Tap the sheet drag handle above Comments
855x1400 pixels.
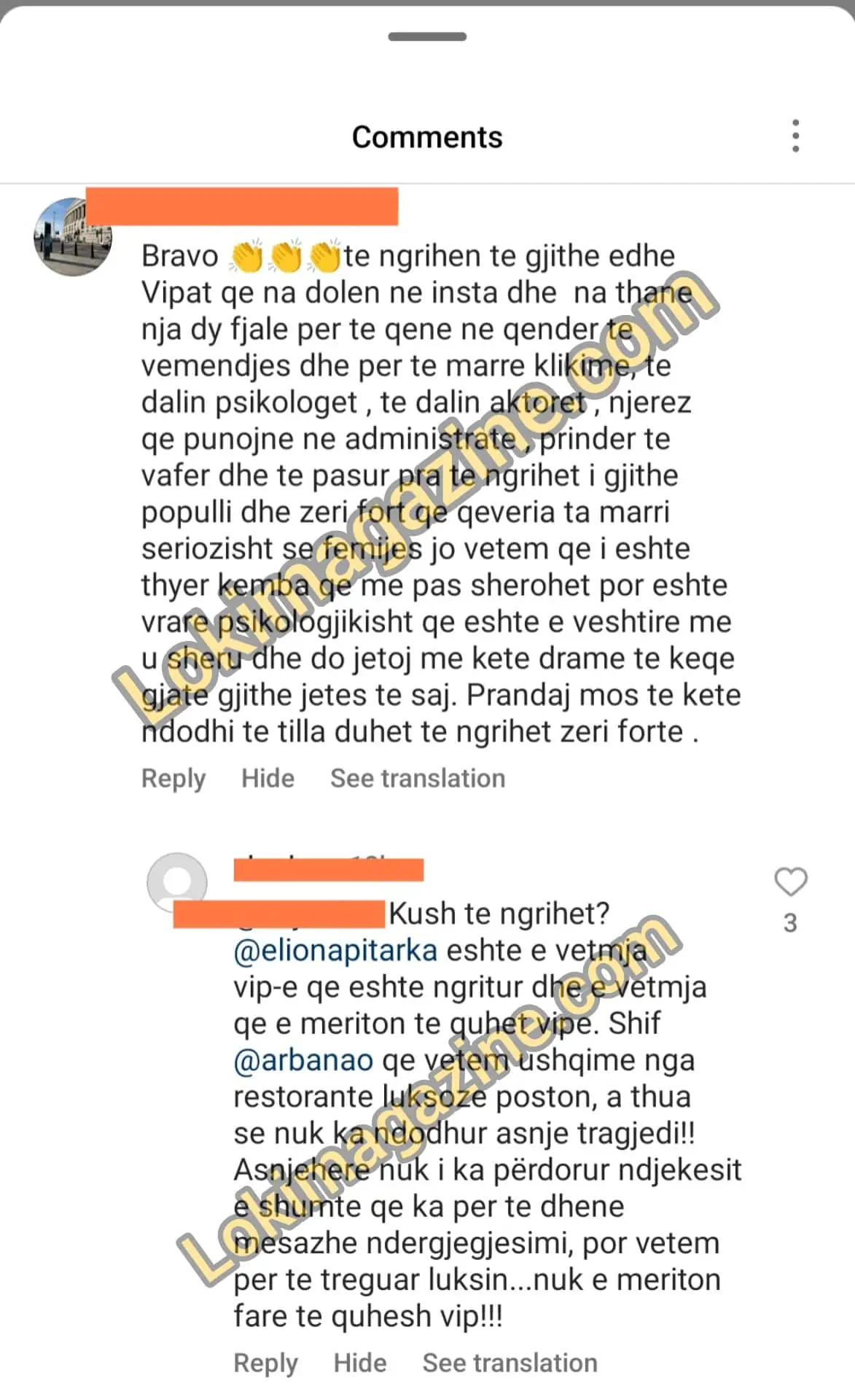click(x=427, y=36)
